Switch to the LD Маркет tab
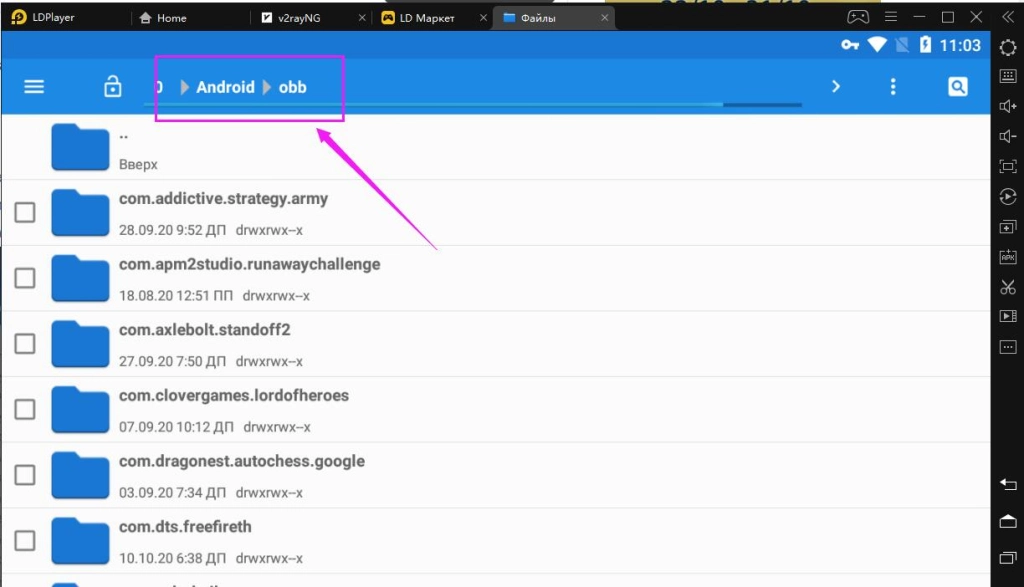This screenshot has width=1024, height=587. pos(430,18)
